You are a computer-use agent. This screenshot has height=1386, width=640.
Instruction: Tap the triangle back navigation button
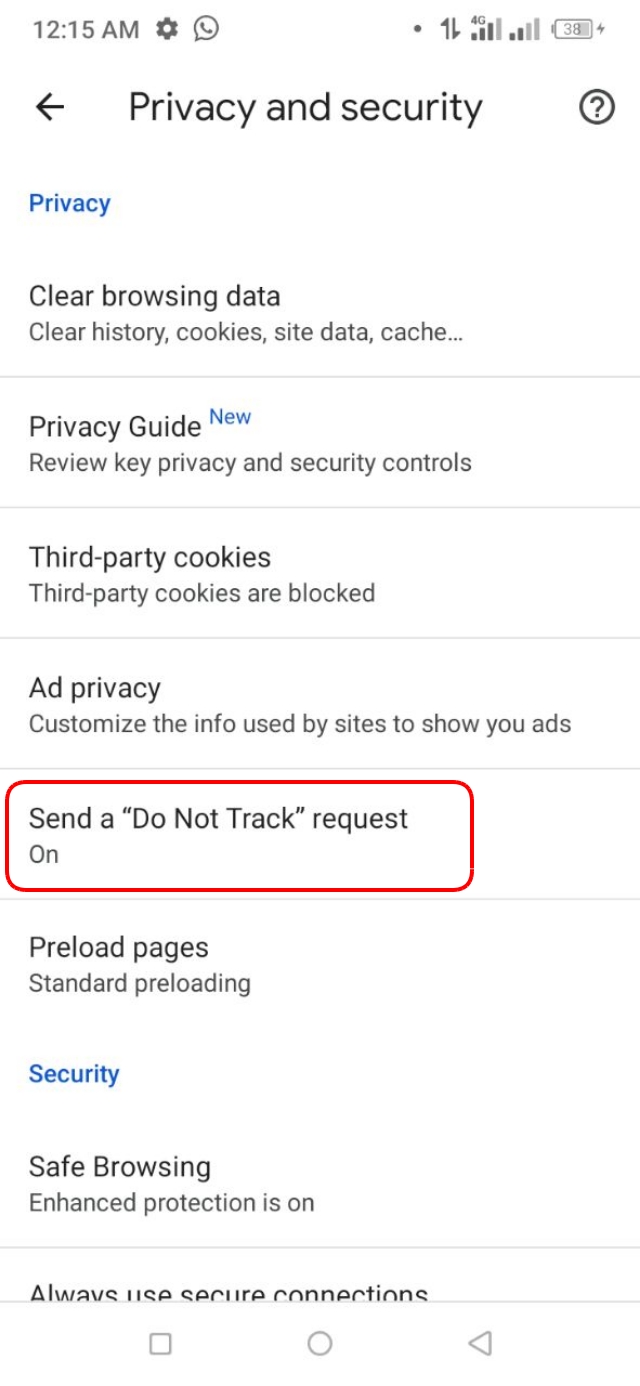click(478, 1344)
